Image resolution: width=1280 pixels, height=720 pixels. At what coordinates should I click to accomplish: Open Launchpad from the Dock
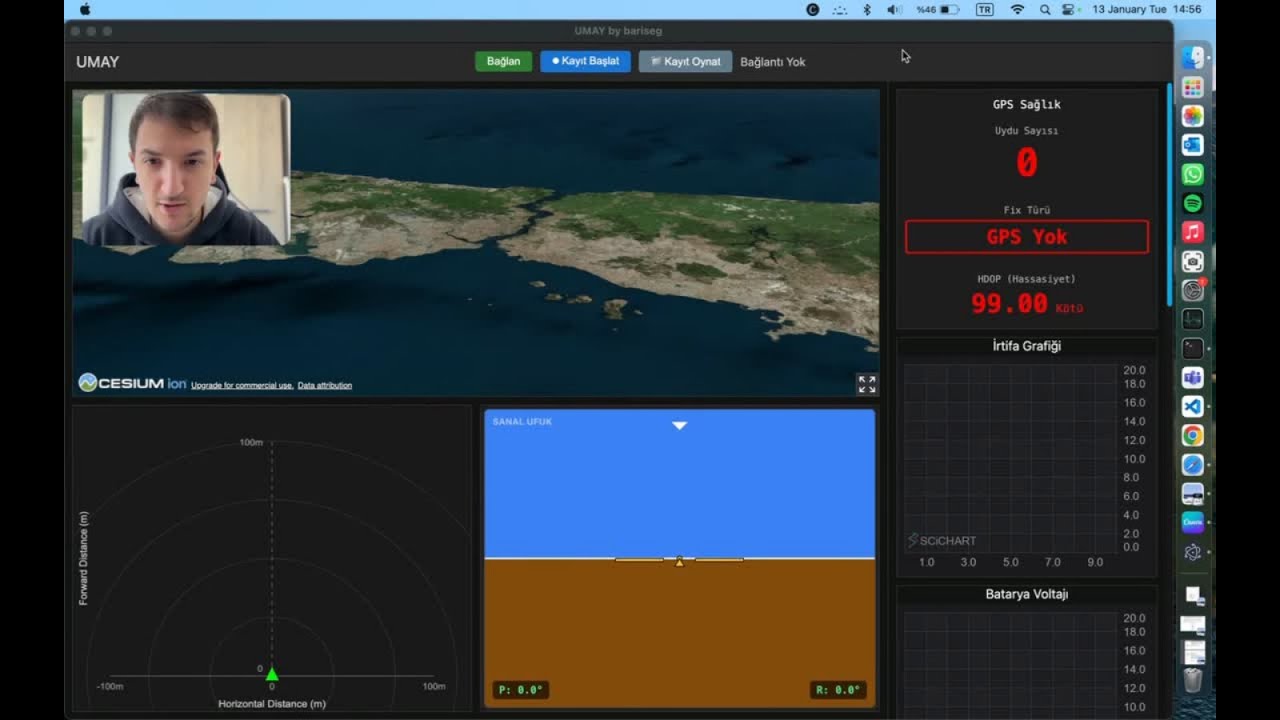click(x=1193, y=88)
